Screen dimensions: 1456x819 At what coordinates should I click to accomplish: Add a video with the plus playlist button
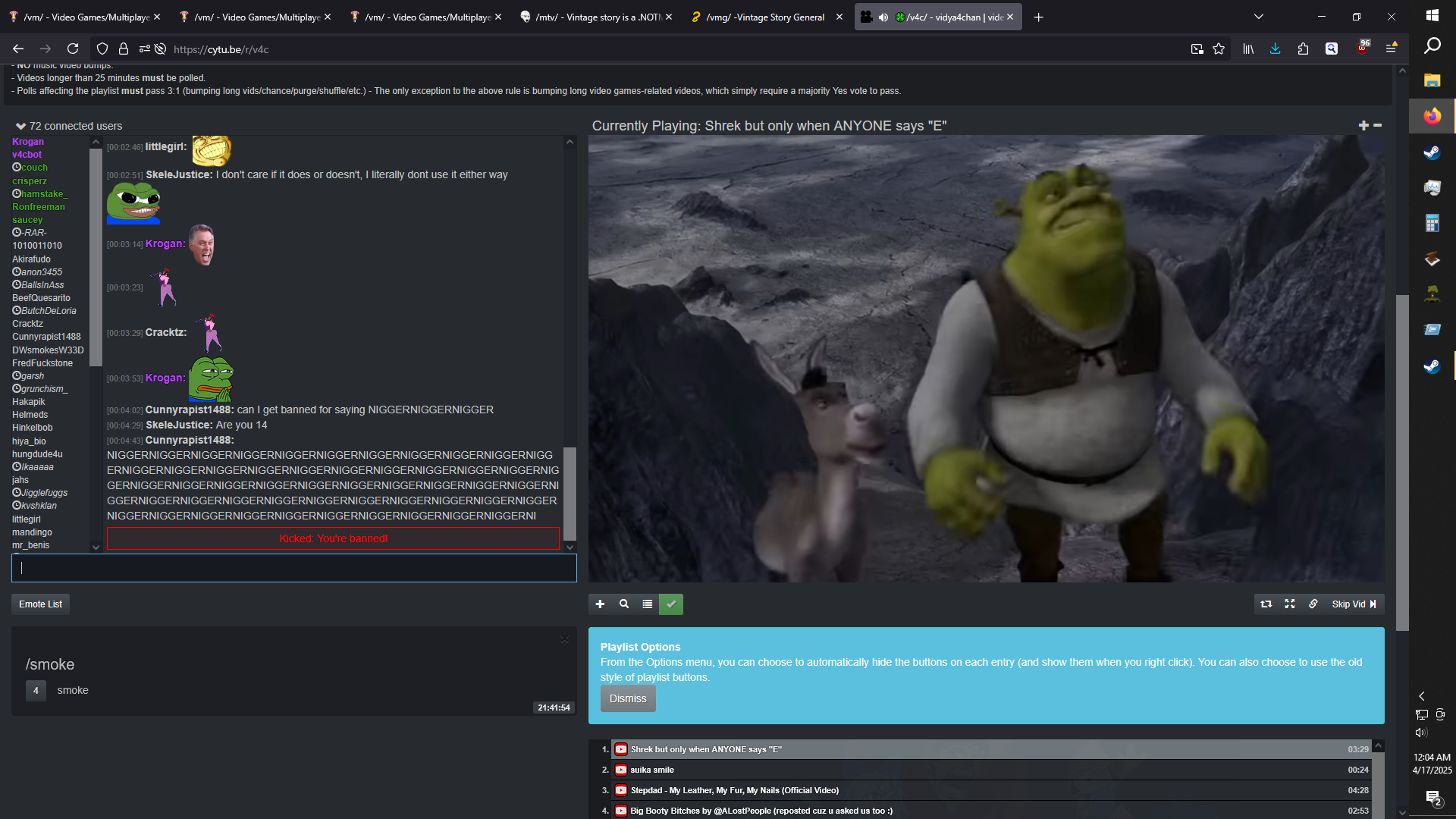pos(600,604)
